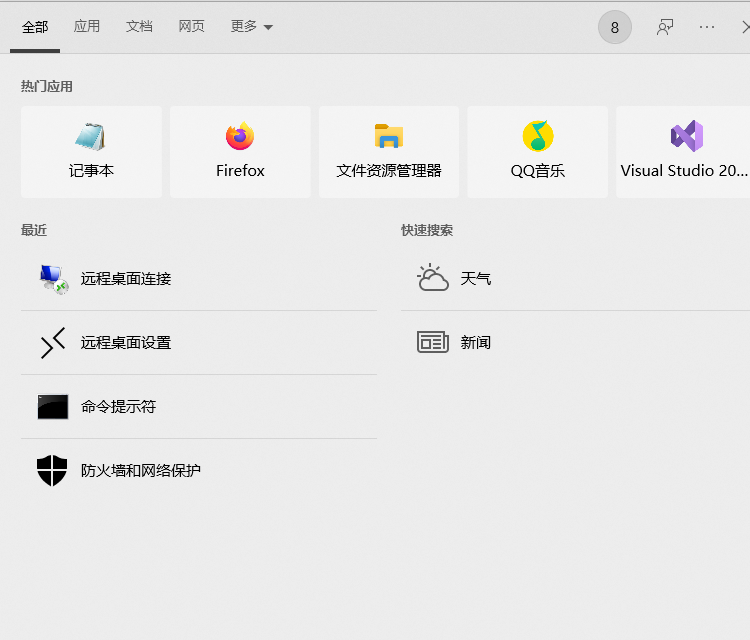Open the Visual Studio app icon
750x640 pixels.
[x=687, y=136]
